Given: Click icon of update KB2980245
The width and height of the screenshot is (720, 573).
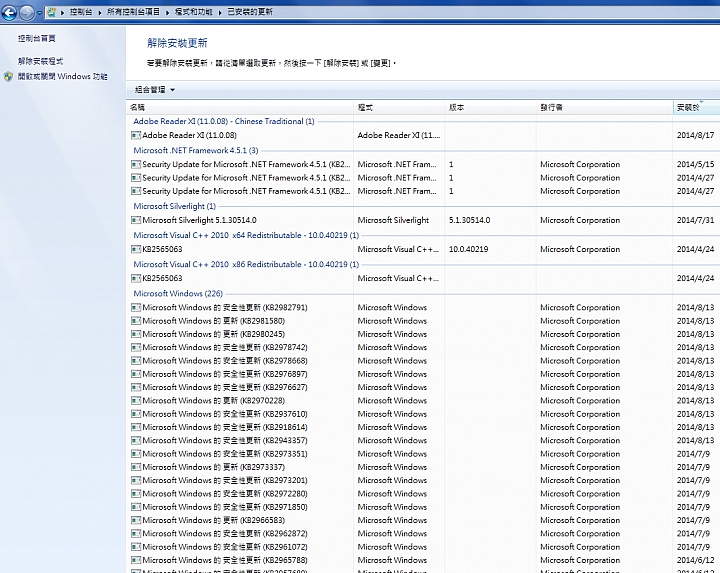Looking at the screenshot, I should click(136, 334).
